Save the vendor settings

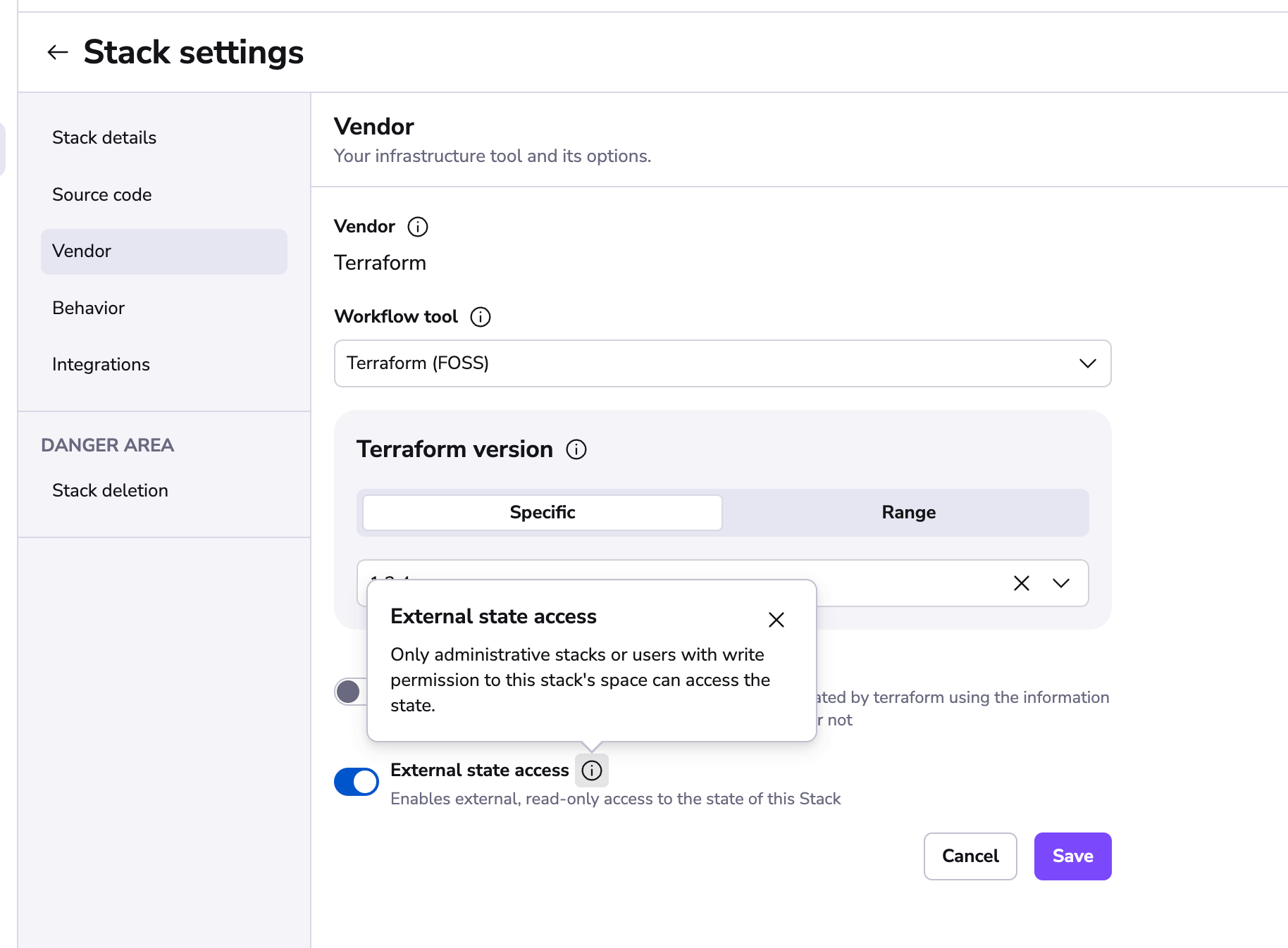click(1072, 856)
